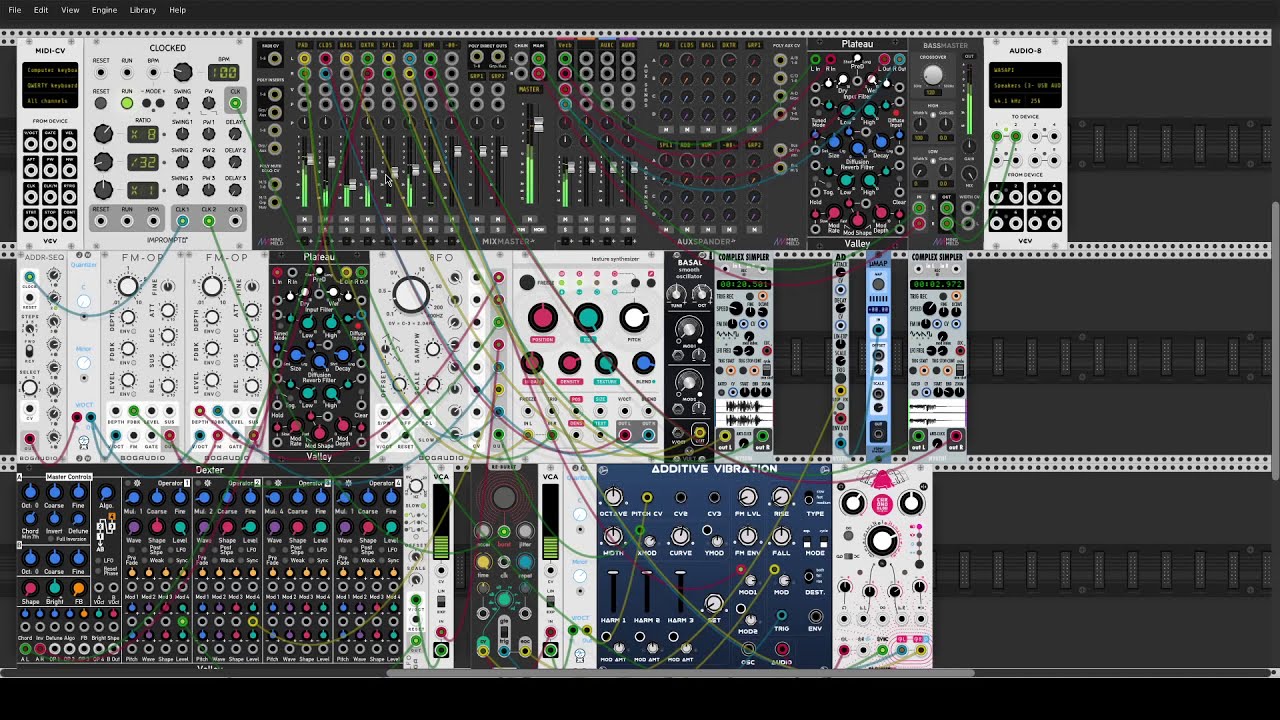Click the AUDIO output jack on Additive Vibration

(782, 649)
